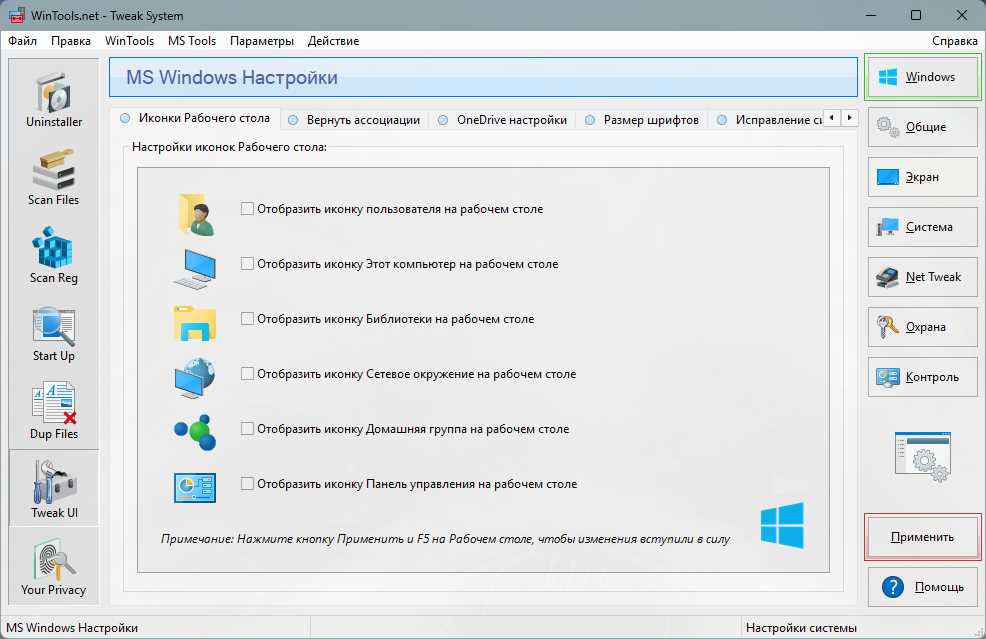This screenshot has height=639, width=986.
Task: Open the Параметры menu
Action: pos(262,41)
